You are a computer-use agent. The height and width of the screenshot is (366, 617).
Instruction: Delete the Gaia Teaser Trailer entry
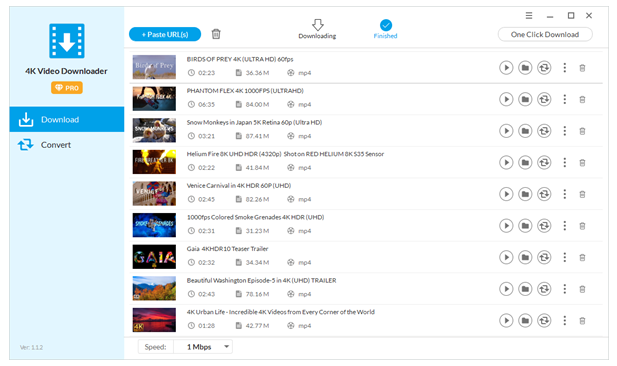click(582, 258)
